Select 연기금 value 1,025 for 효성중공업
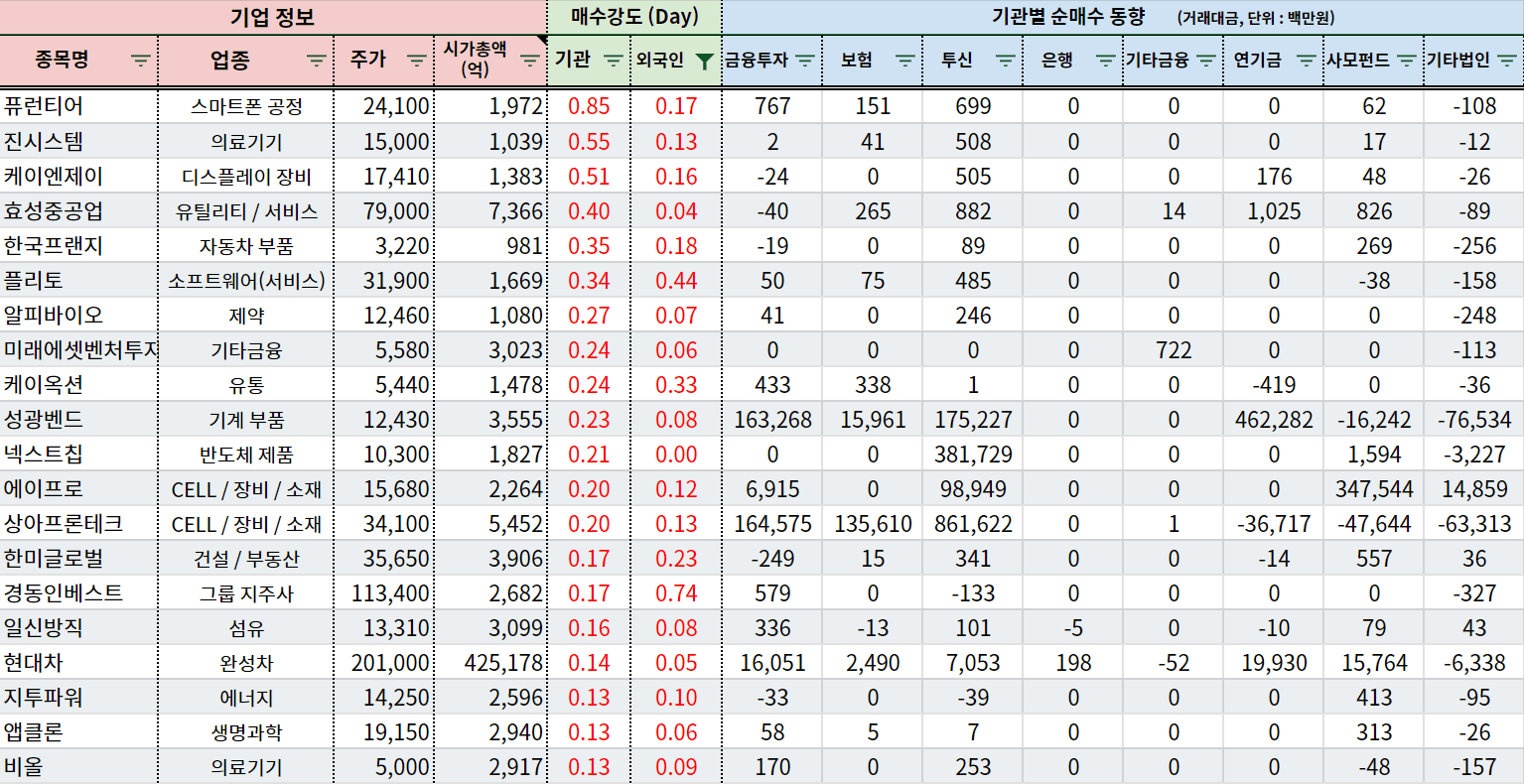Viewport: 1524px width, 784px height. [x=1274, y=210]
